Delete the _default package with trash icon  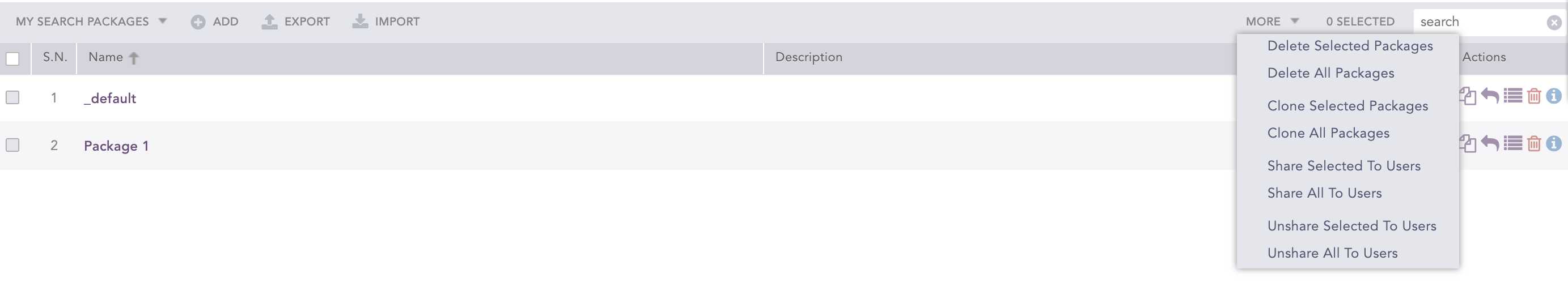(x=1534, y=96)
